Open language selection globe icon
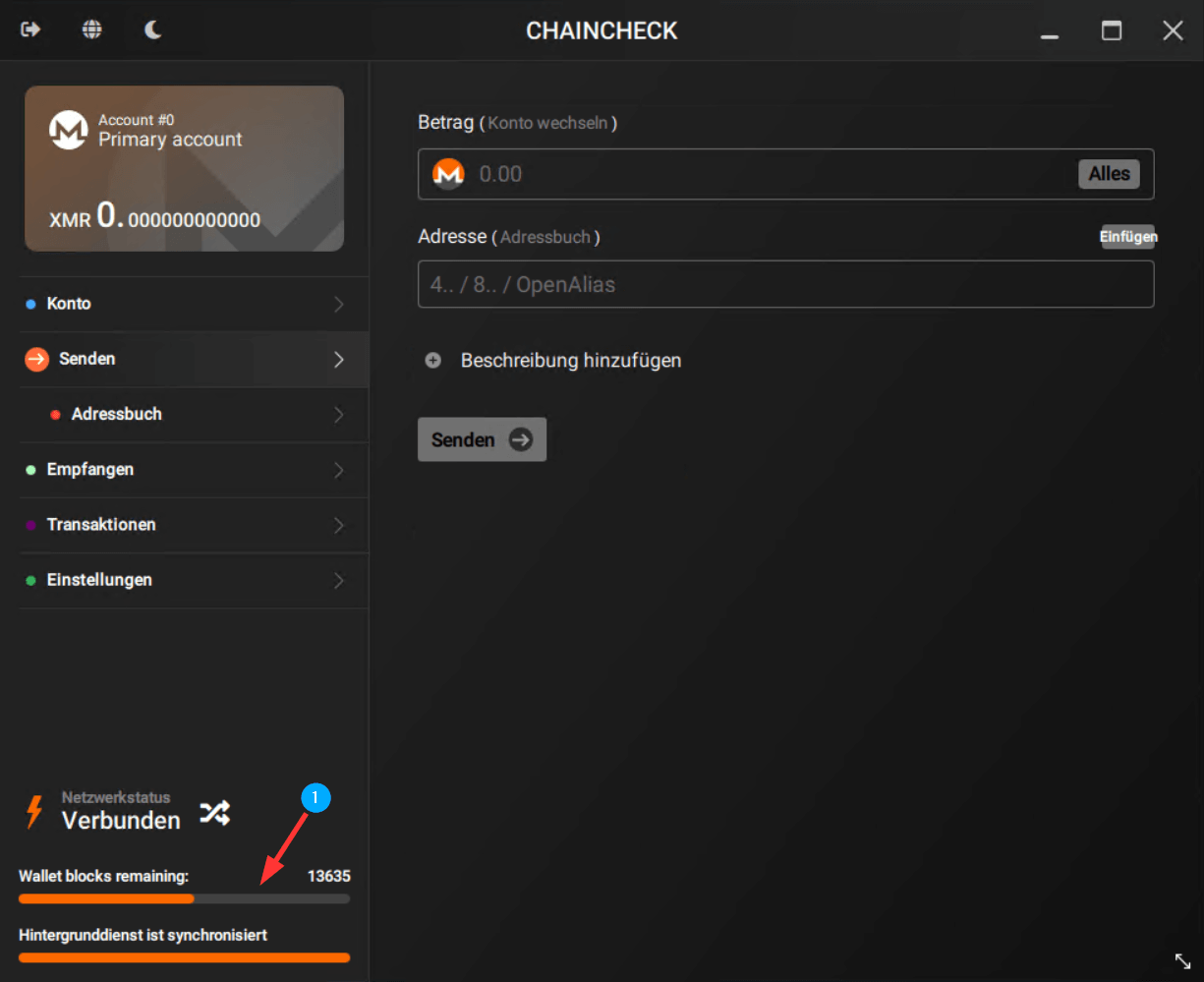The image size is (1204, 982). pyautogui.click(x=91, y=29)
